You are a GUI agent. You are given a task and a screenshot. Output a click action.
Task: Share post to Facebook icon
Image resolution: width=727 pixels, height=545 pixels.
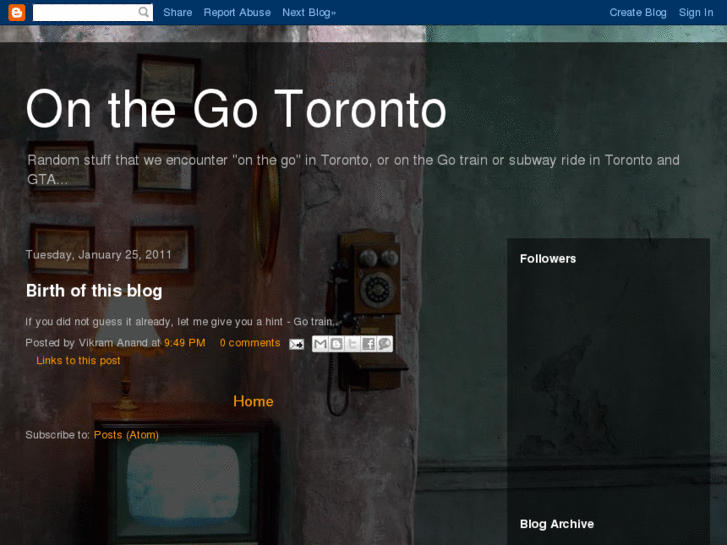point(369,344)
